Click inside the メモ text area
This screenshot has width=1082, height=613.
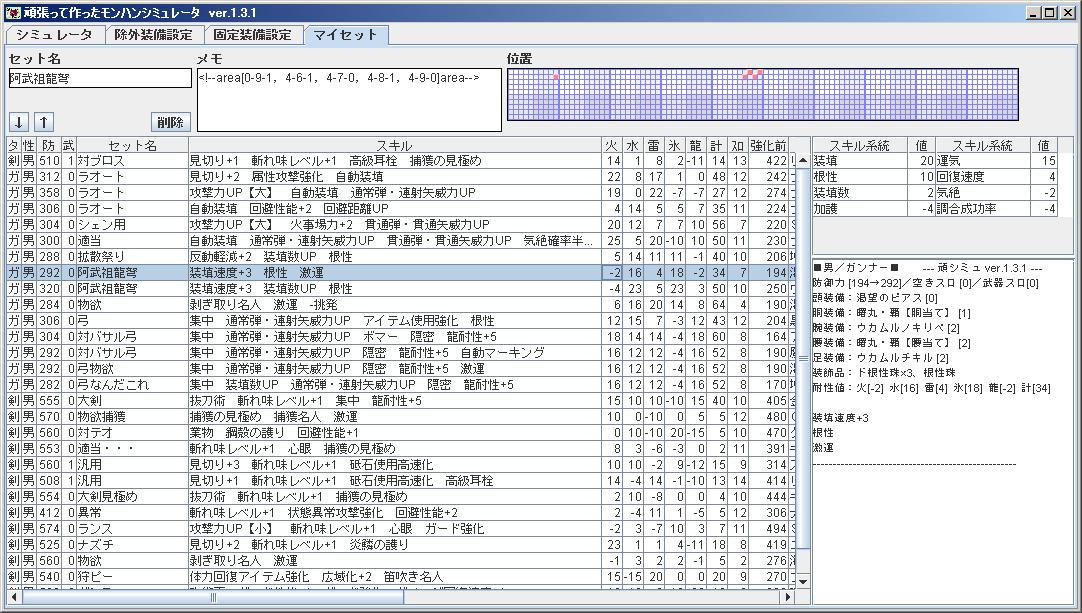point(349,100)
